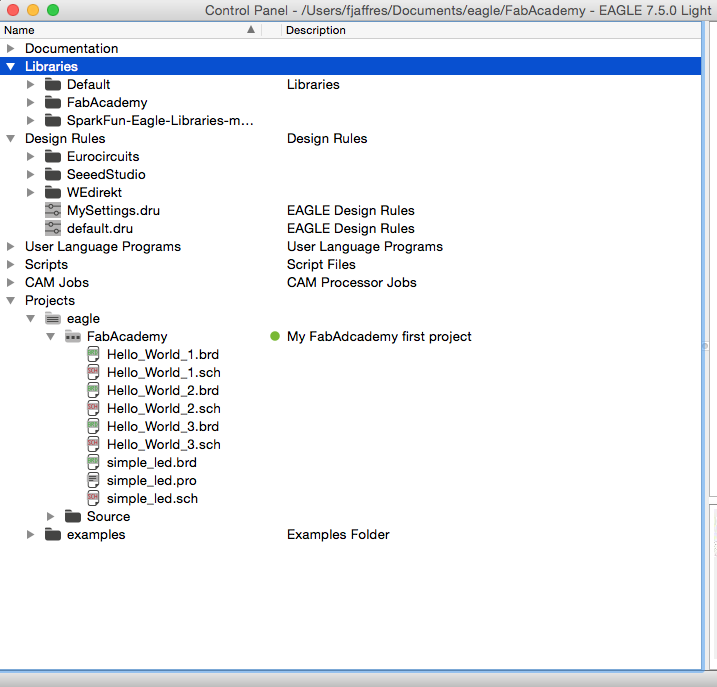Click the 'Examples Folder' description text

coord(338,534)
